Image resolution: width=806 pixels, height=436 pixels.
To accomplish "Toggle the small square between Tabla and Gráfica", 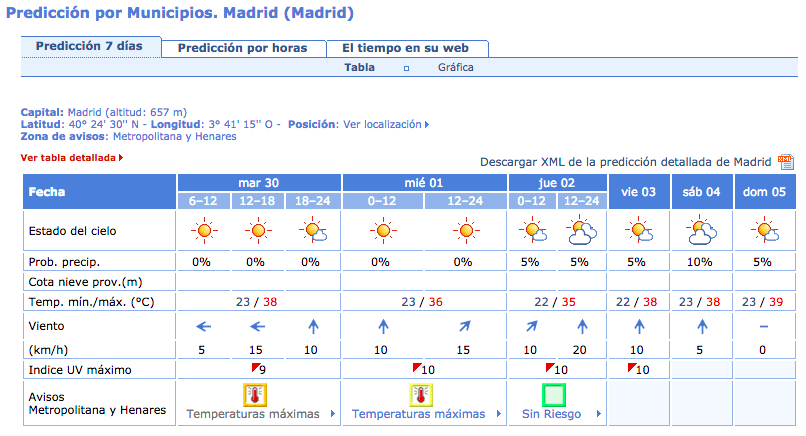I will pos(406,68).
